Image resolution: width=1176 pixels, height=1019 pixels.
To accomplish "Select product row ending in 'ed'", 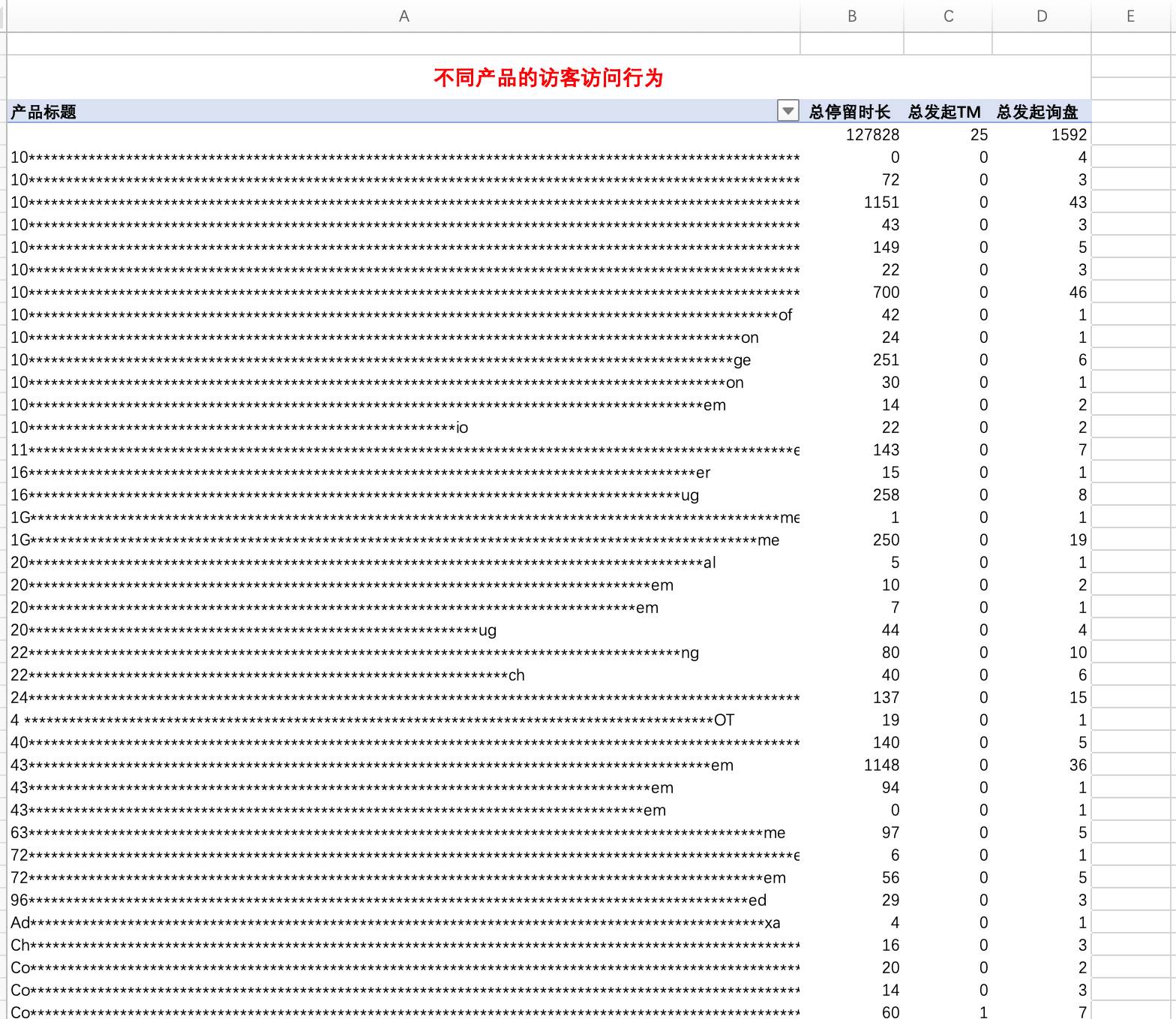I will pos(403,900).
